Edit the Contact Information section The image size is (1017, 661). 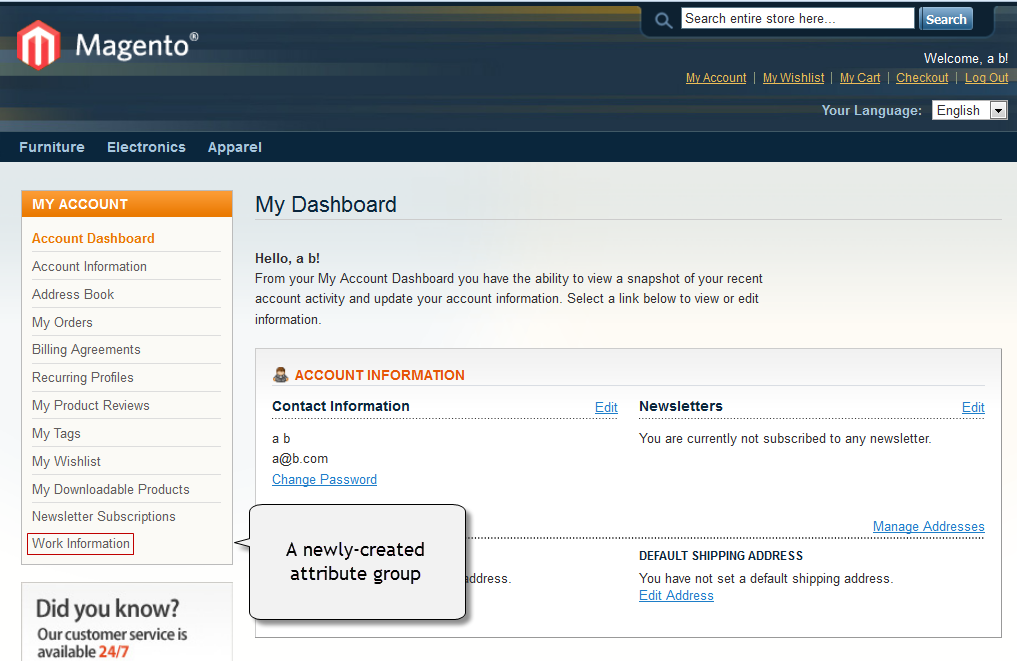click(606, 407)
